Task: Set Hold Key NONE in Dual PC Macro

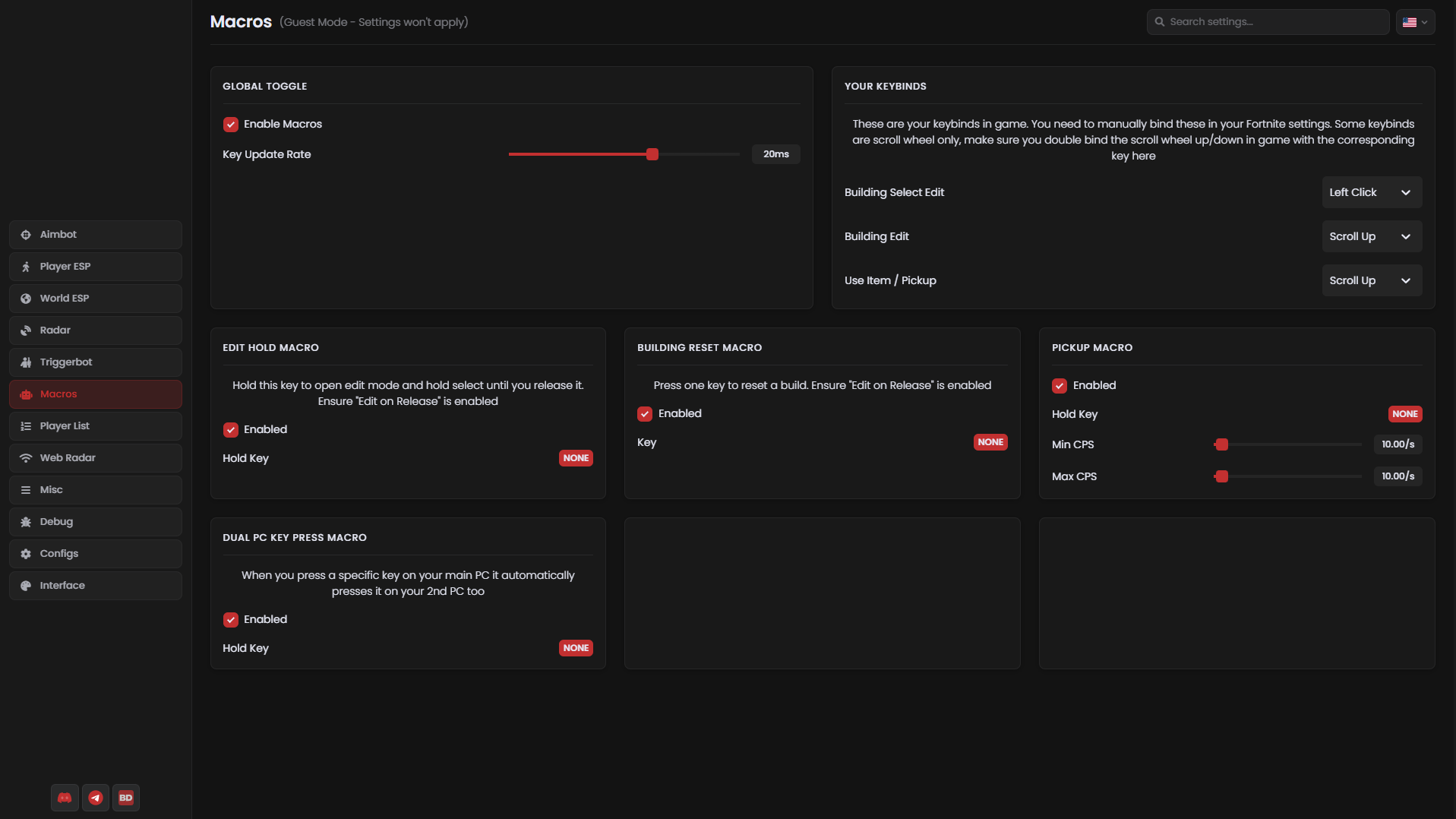Action: click(x=576, y=648)
